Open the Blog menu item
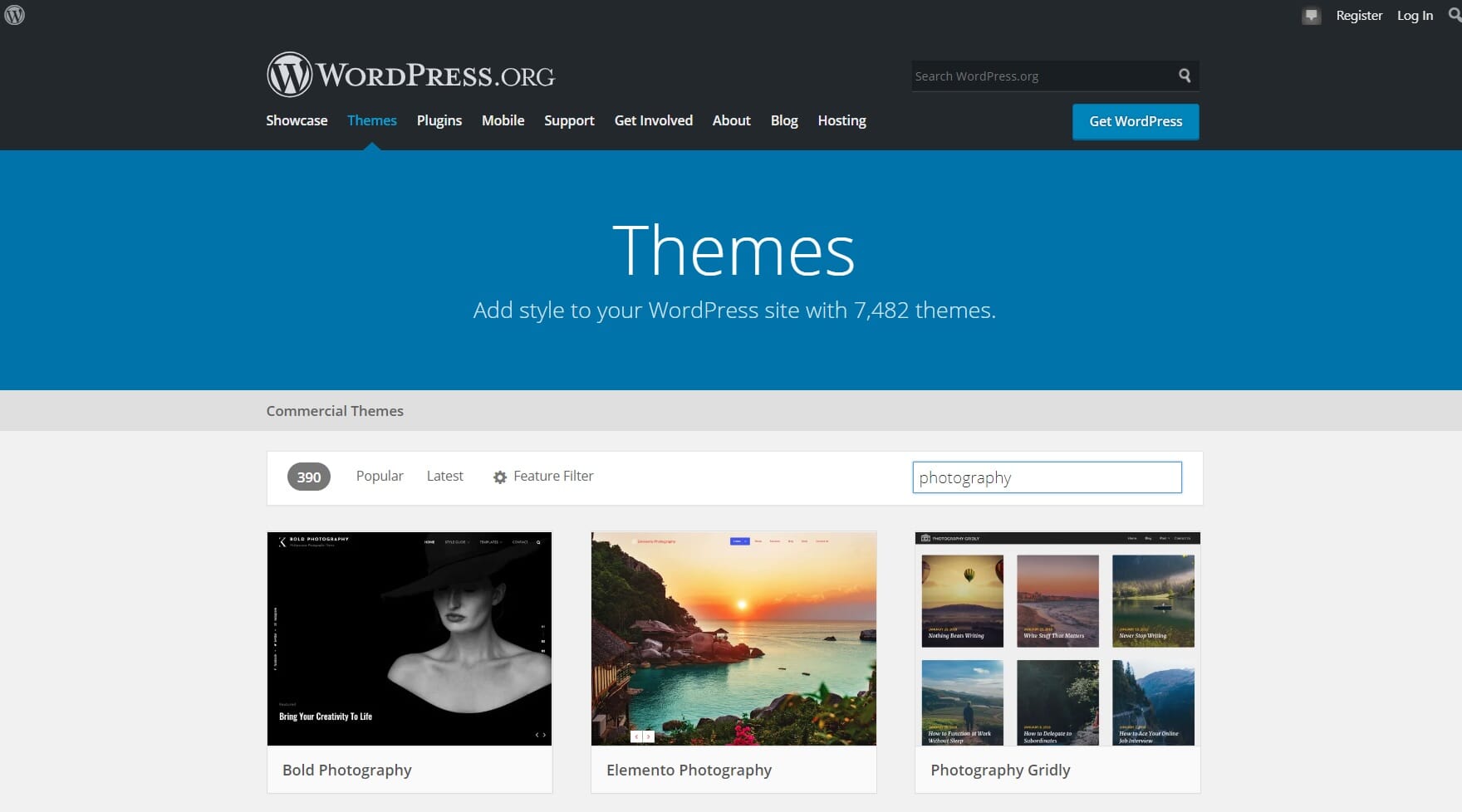This screenshot has width=1462, height=812. (783, 120)
